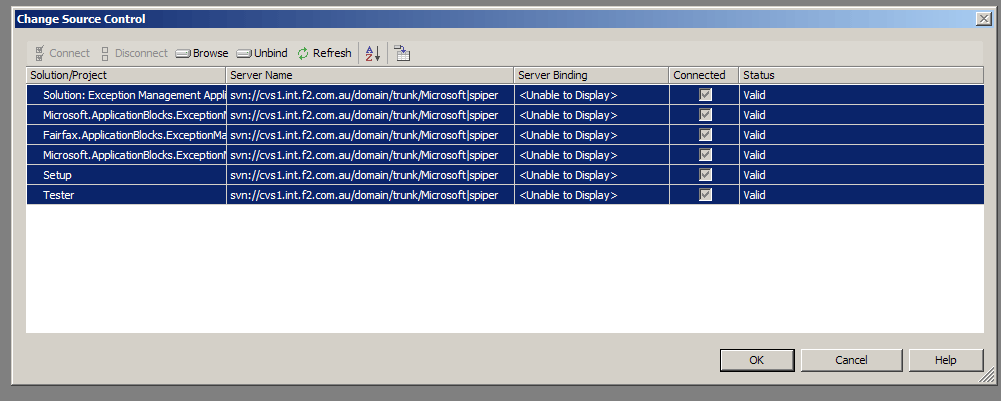1001x401 pixels.
Task: Sort by the Status column header
Action: coord(860,75)
